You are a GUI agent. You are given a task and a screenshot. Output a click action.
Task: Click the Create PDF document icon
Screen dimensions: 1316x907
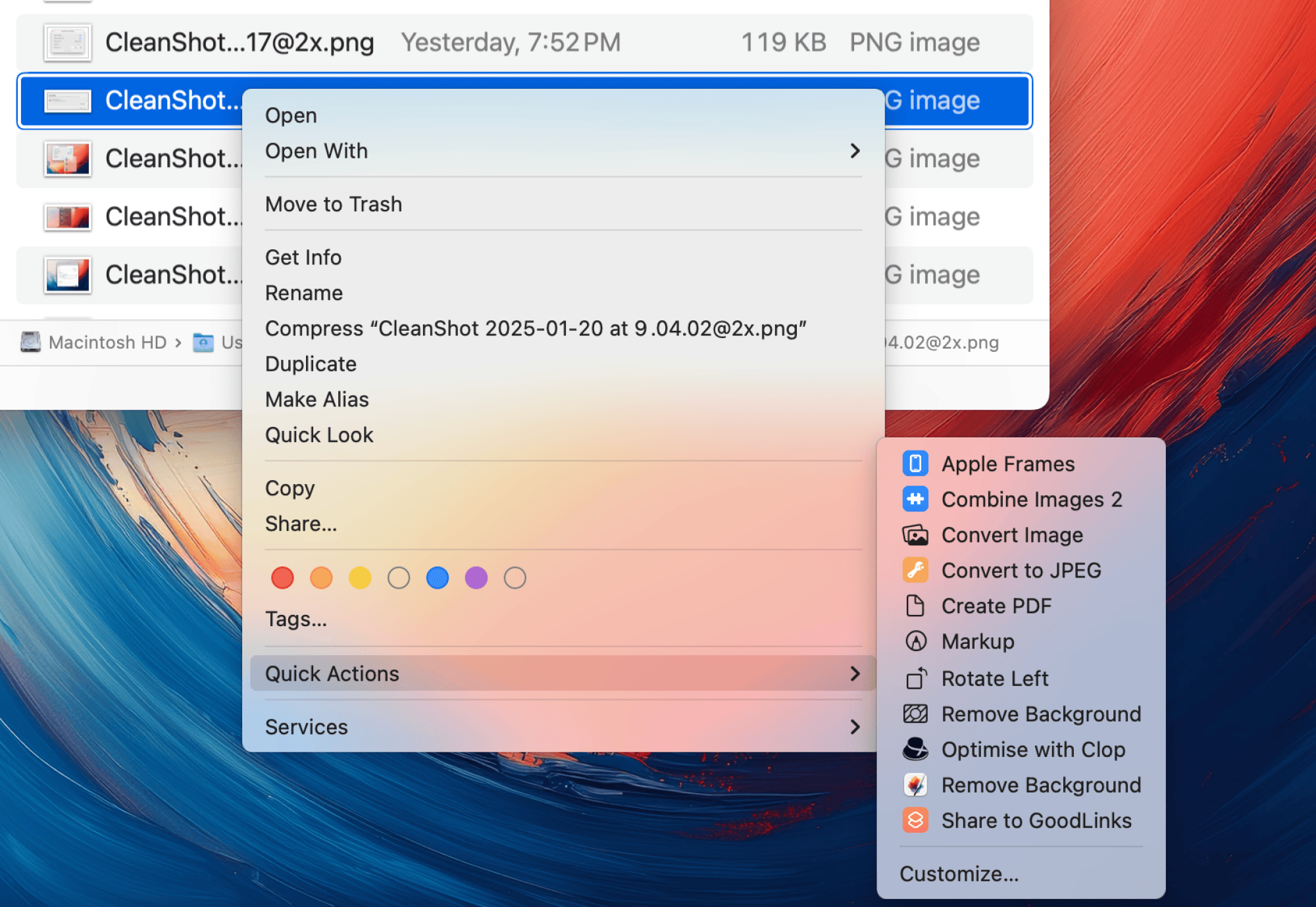pyautogui.click(x=915, y=606)
